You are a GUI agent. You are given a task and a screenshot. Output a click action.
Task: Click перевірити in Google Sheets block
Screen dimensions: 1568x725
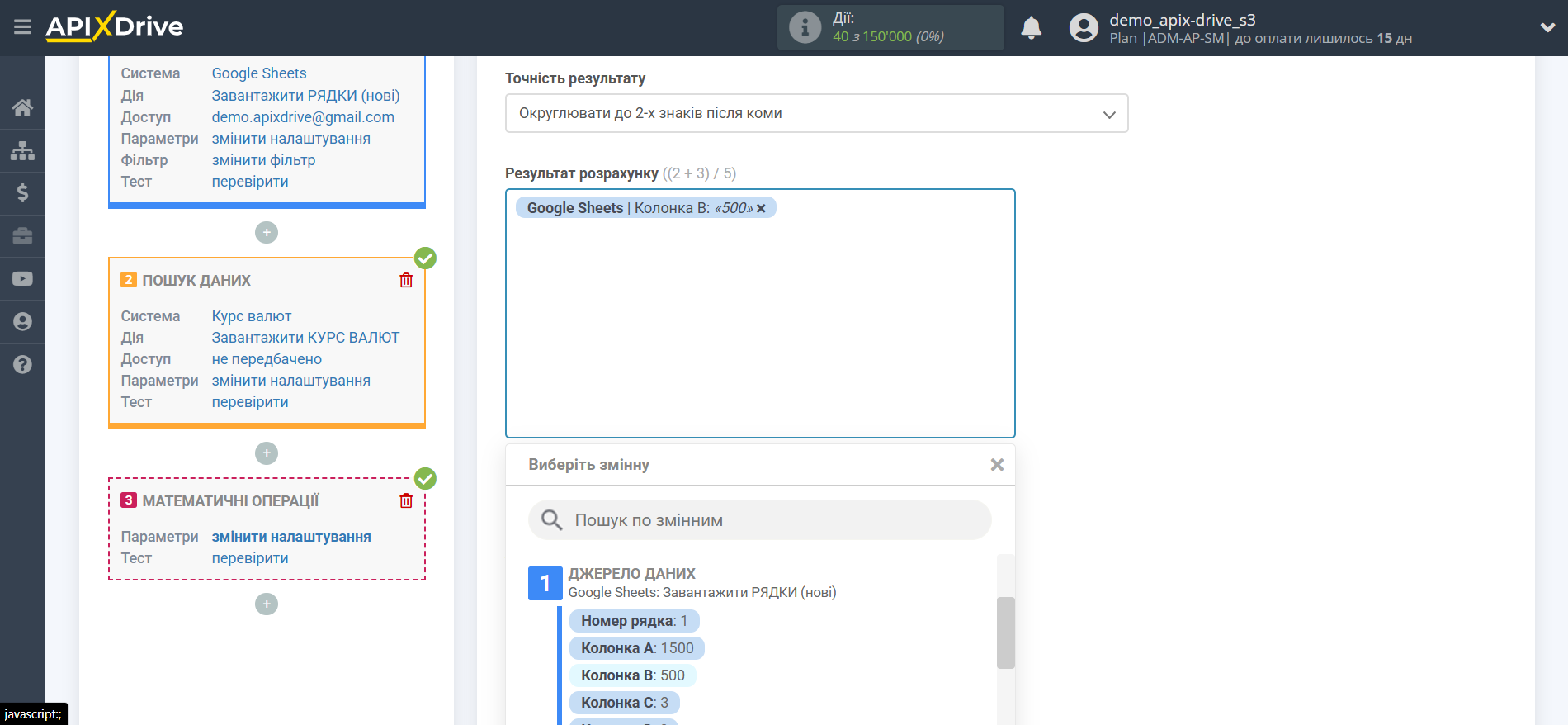[250, 182]
